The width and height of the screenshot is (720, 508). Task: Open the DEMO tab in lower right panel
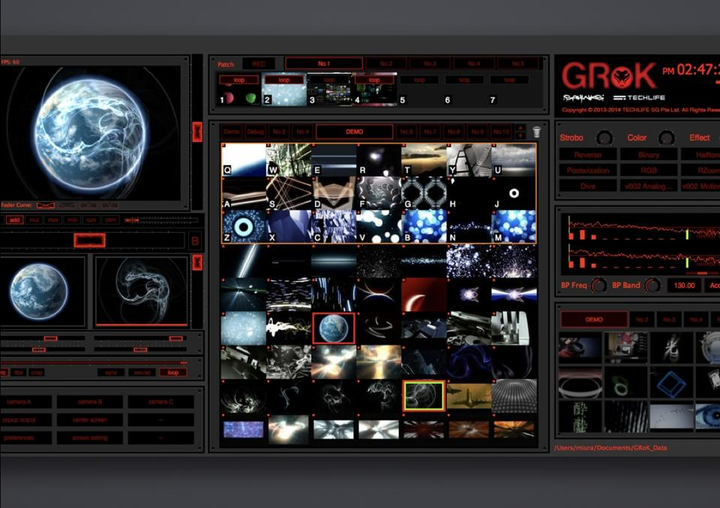[594, 319]
